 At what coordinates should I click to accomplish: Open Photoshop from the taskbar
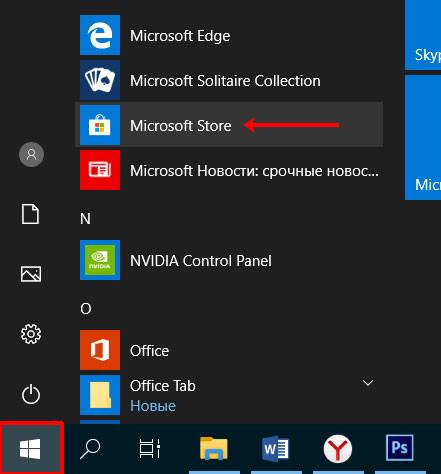pyautogui.click(x=400, y=447)
